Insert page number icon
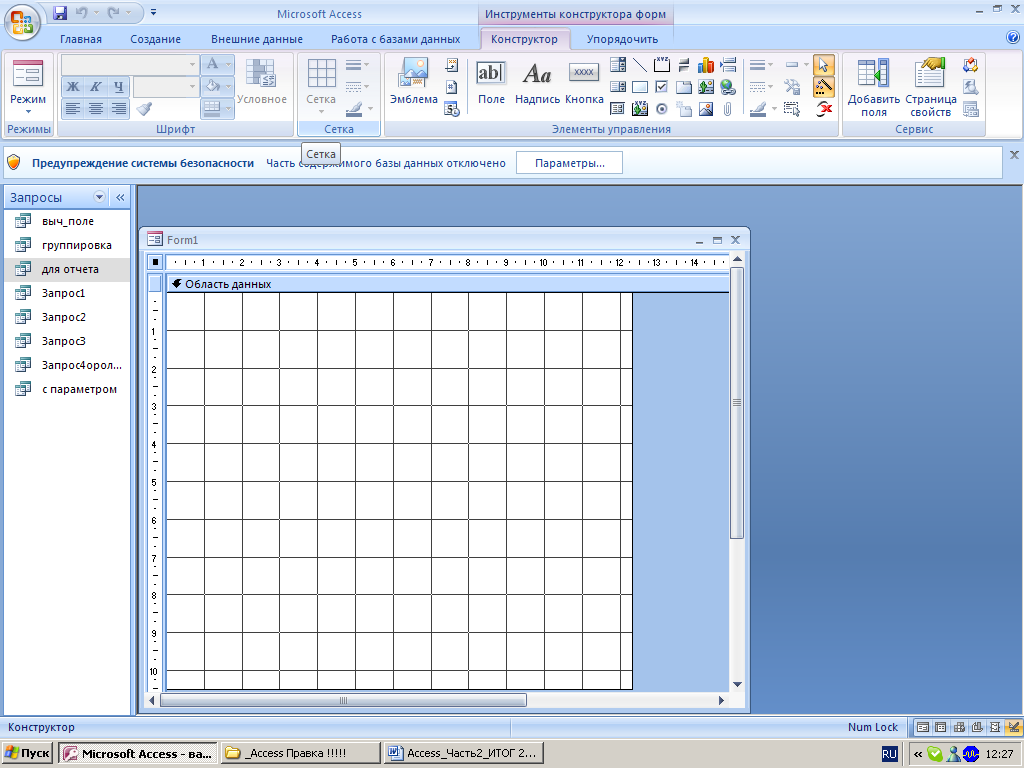This screenshot has width=1024, height=768. pyautogui.click(x=452, y=87)
